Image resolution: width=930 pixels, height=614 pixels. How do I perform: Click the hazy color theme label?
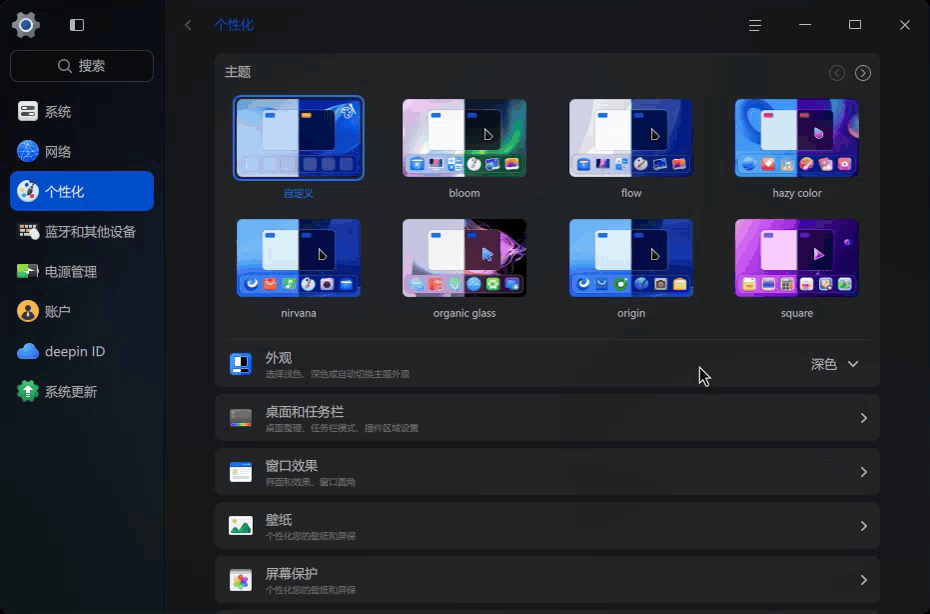797,193
